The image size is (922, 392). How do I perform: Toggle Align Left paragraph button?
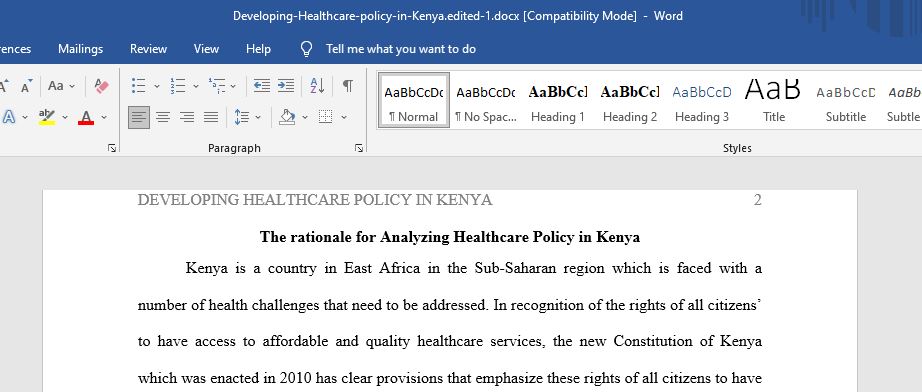pyautogui.click(x=139, y=118)
